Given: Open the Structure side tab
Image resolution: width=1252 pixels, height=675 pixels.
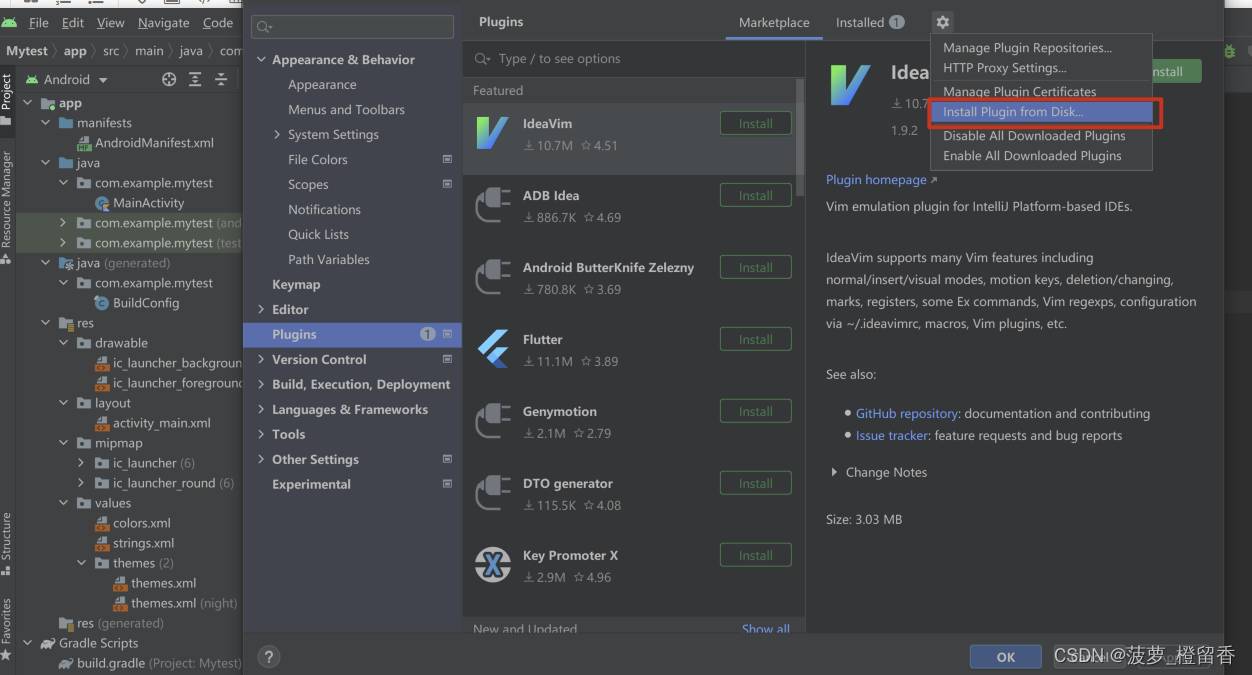Looking at the screenshot, I should (x=6, y=544).
